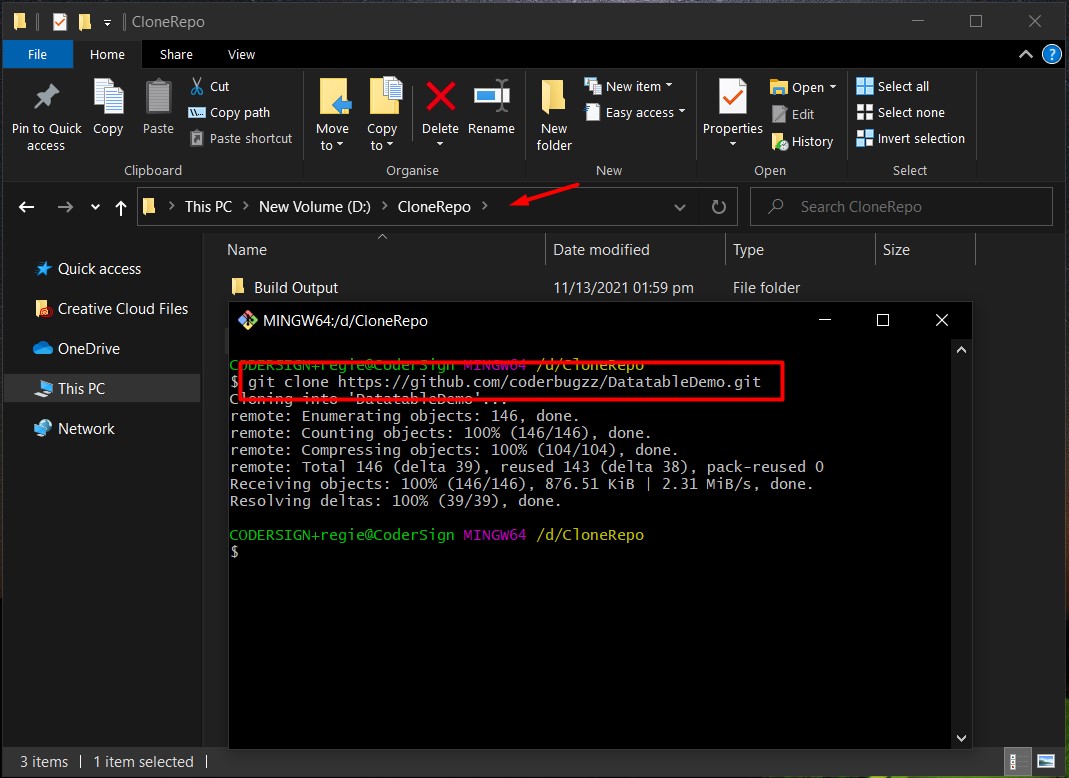Click inside the Search CloneRepo field

tap(900, 207)
